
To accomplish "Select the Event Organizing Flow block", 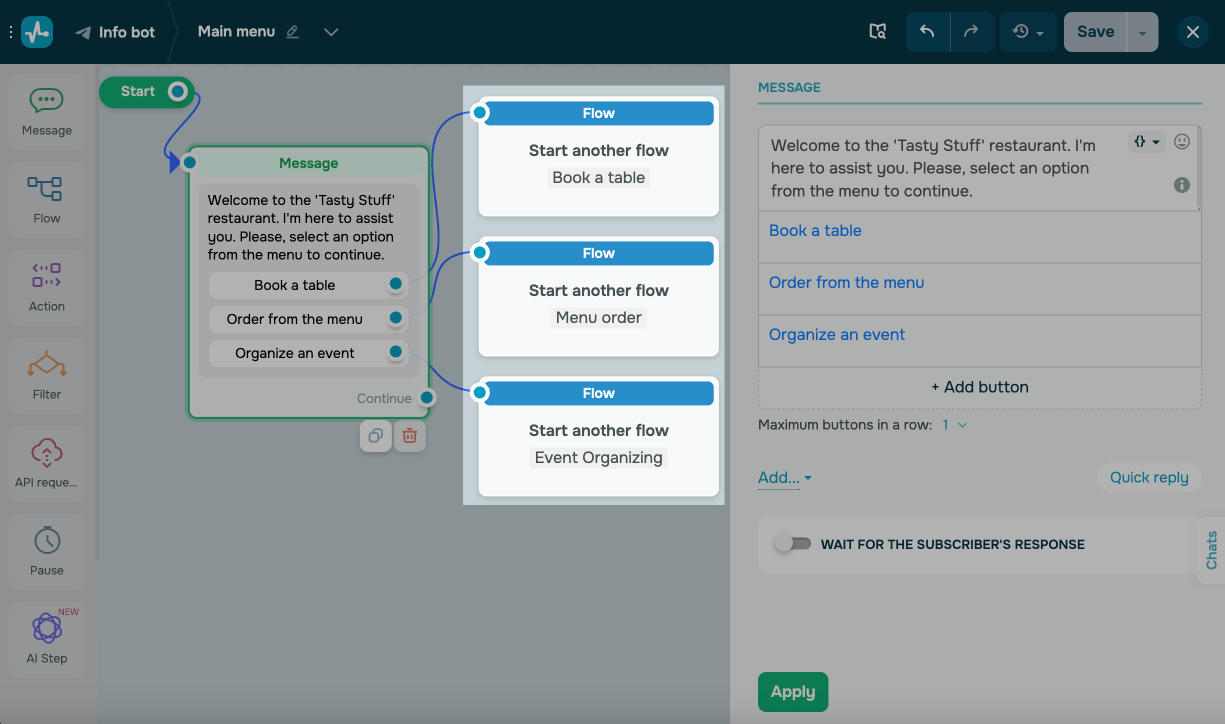I will point(598,437).
